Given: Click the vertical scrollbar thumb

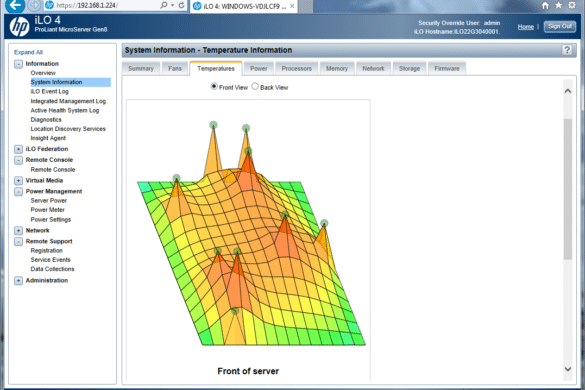Looking at the screenshot, I should [x=567, y=189].
